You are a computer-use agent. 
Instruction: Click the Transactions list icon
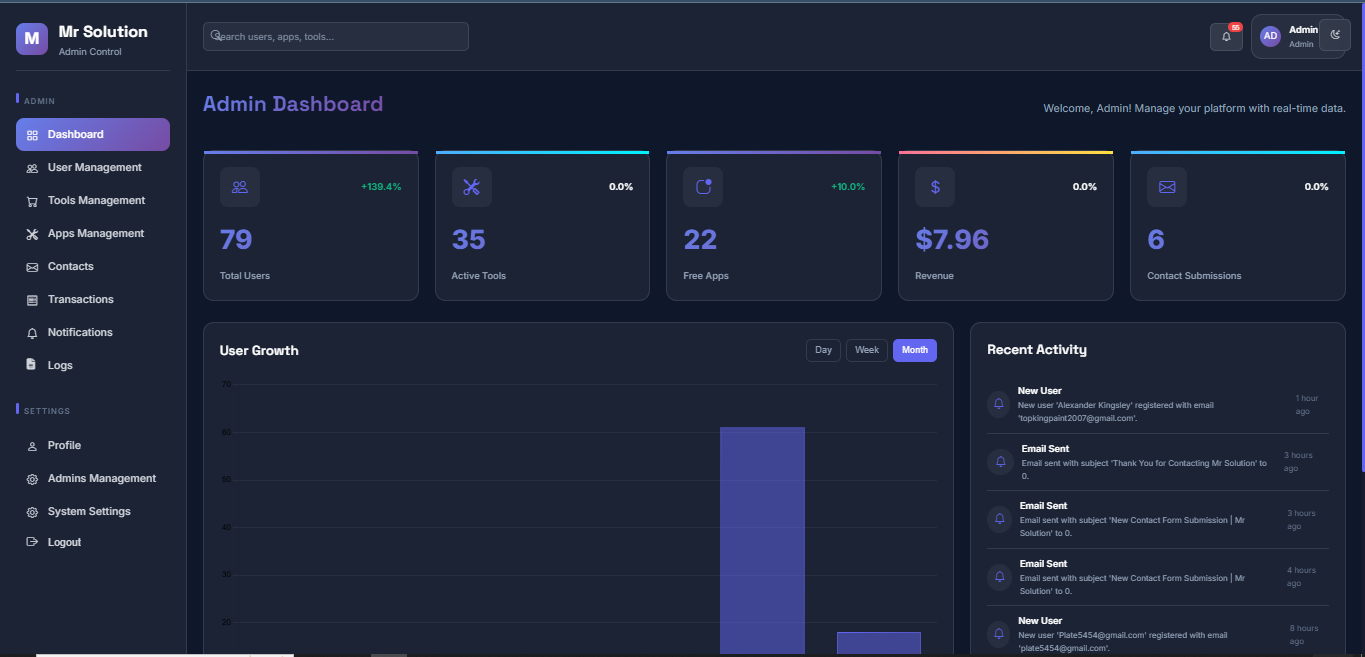[32, 300]
